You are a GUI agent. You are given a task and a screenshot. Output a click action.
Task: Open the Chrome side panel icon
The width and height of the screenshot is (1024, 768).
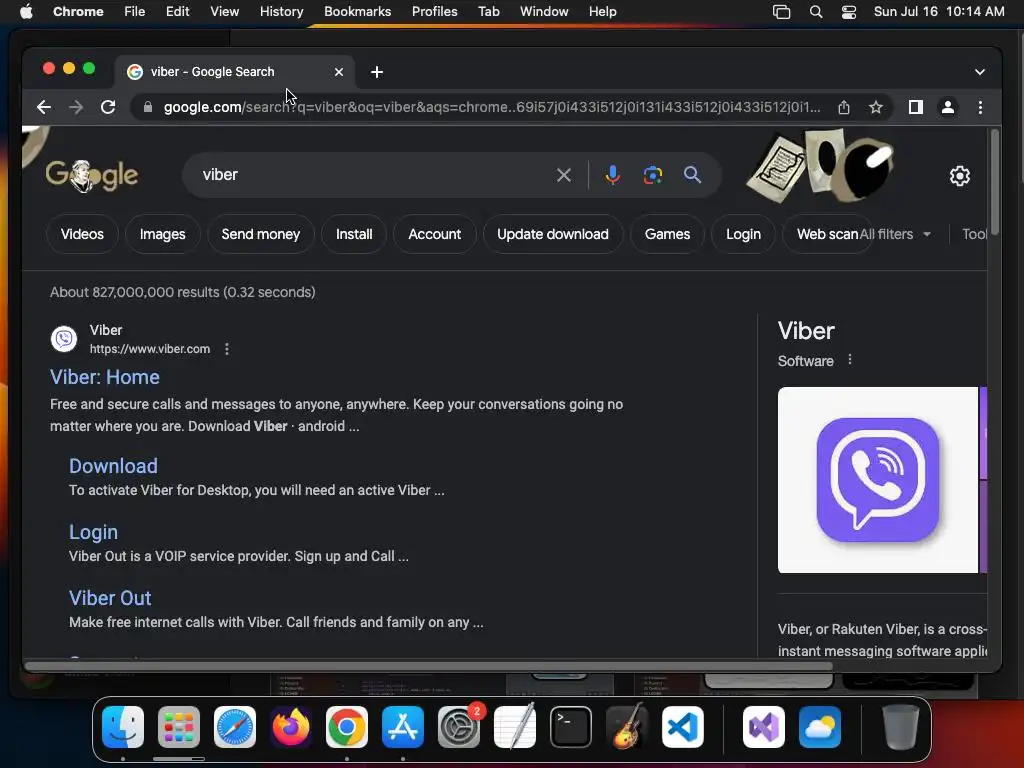click(916, 107)
